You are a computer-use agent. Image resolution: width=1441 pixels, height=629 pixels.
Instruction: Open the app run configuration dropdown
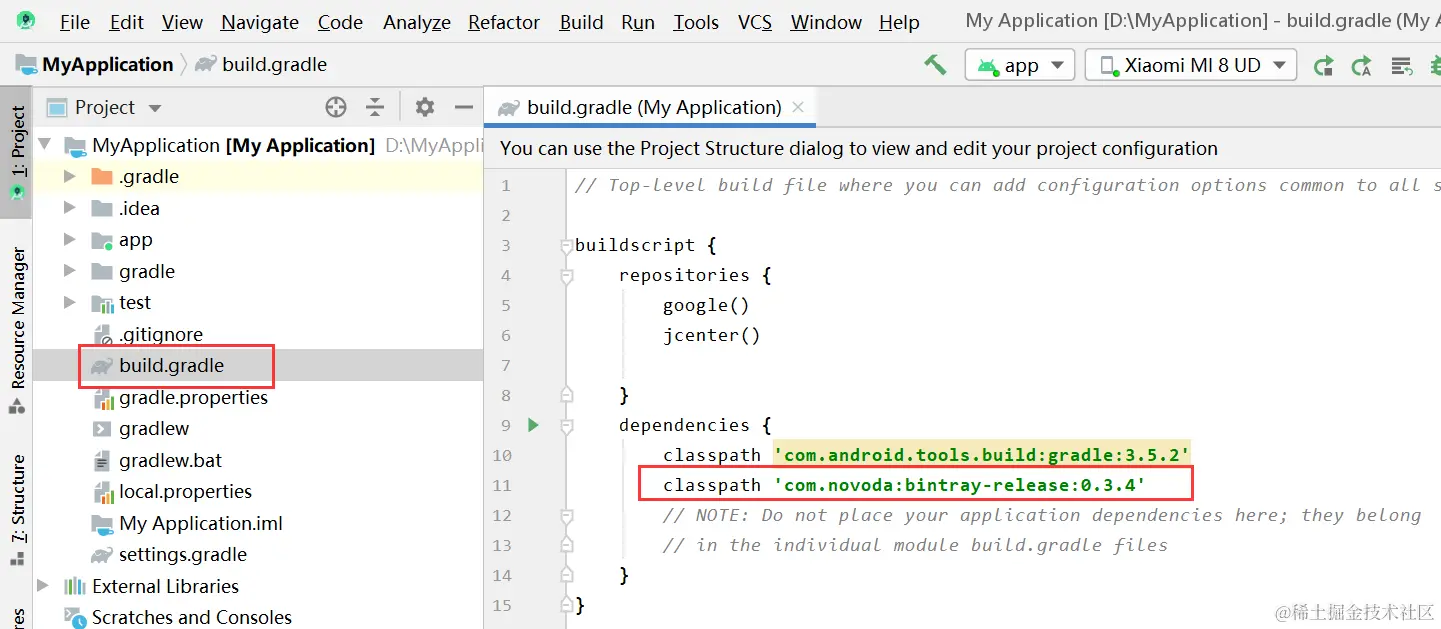1020,65
